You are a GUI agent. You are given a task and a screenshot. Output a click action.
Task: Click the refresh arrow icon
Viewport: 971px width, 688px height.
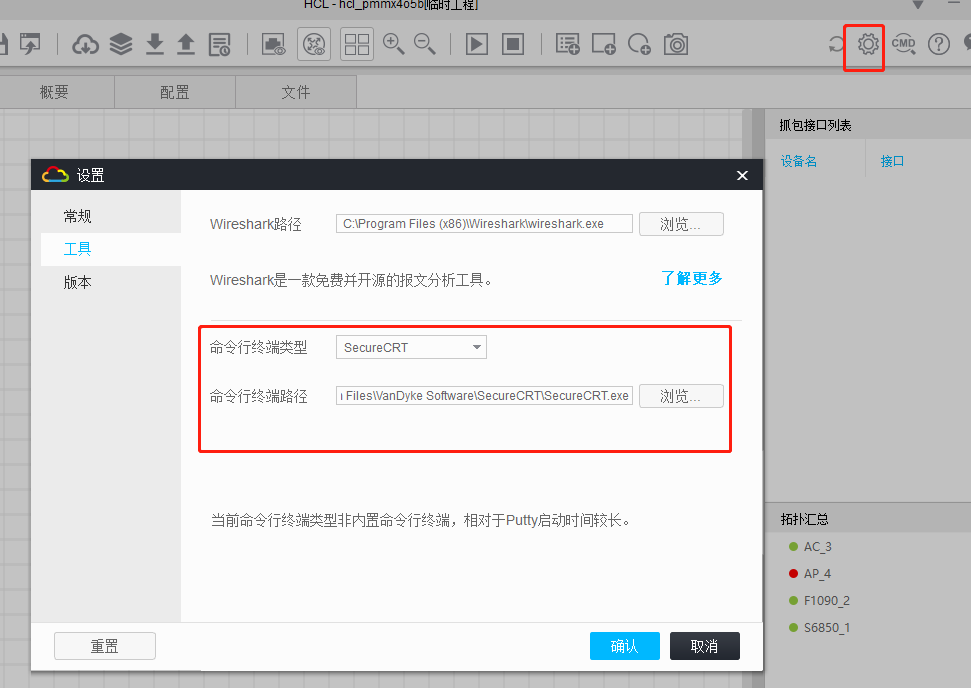tap(836, 45)
